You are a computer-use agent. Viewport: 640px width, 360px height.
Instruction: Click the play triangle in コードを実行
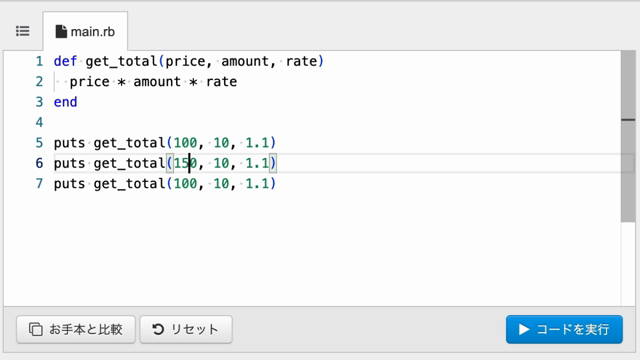[524, 329]
